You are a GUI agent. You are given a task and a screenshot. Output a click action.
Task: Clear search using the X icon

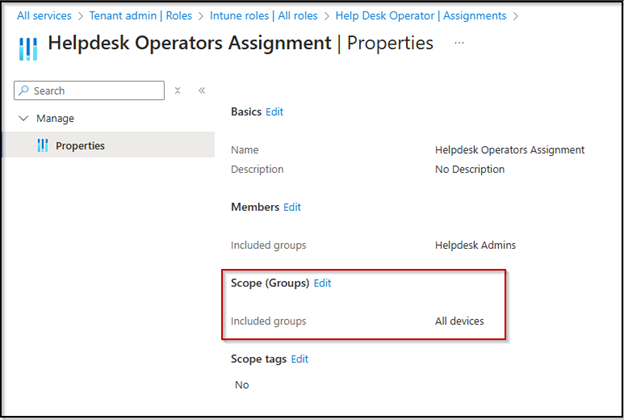click(177, 91)
